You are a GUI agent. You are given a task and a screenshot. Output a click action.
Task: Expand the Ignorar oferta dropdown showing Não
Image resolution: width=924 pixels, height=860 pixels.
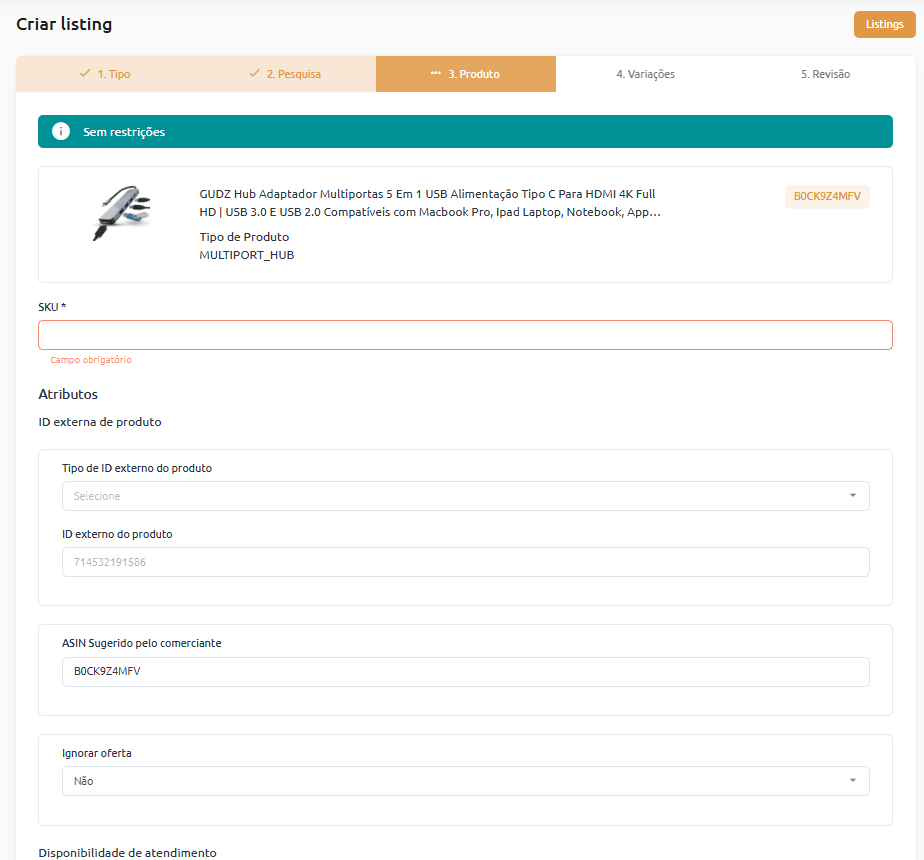point(465,781)
